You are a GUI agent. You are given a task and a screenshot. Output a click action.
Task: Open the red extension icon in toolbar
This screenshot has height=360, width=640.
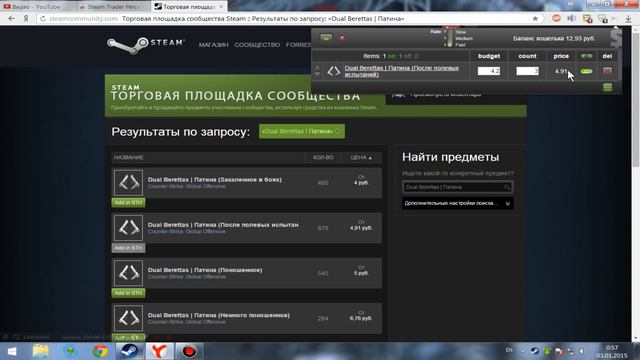(556, 19)
